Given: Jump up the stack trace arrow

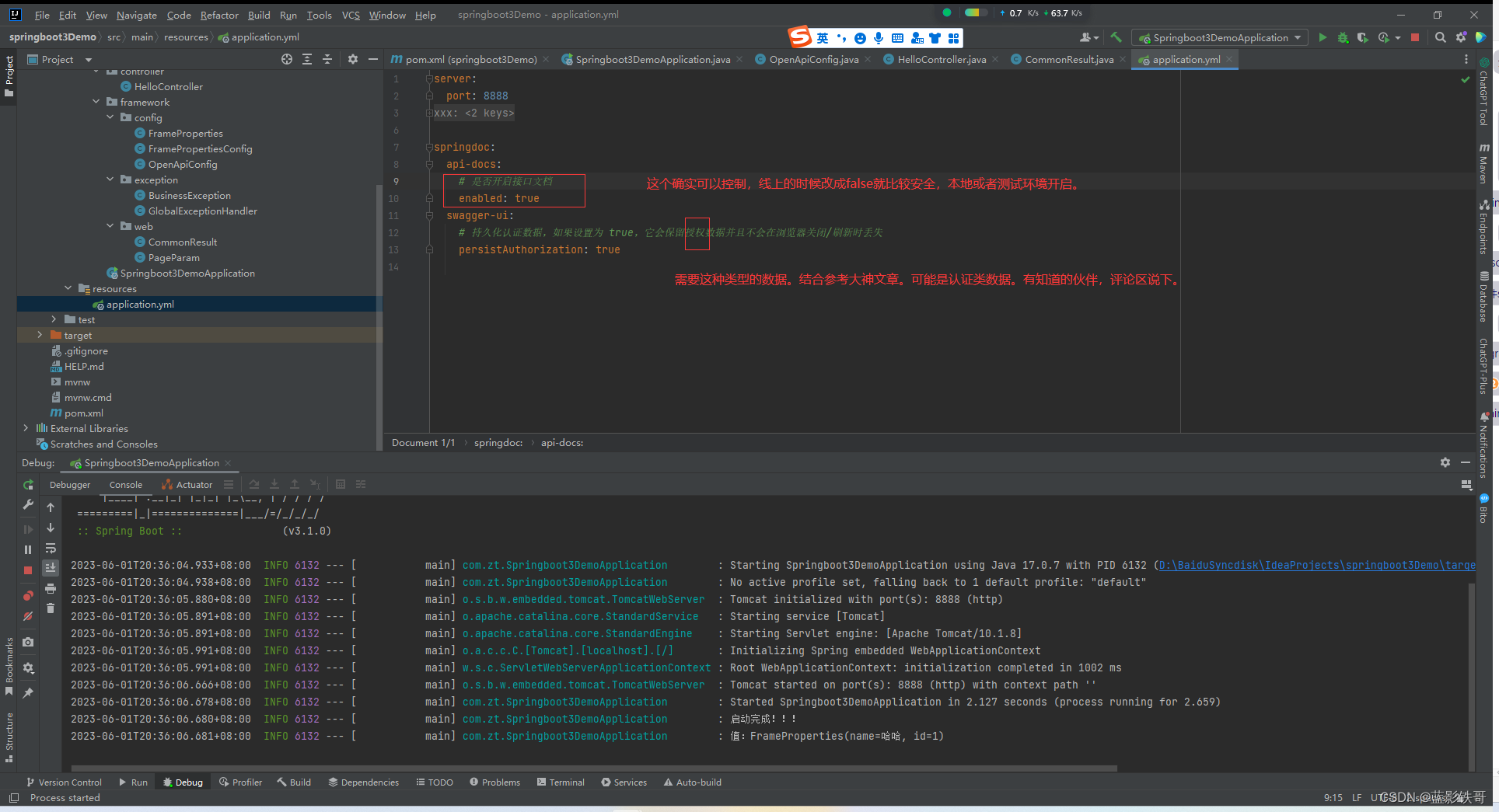Looking at the screenshot, I should 51,507.
